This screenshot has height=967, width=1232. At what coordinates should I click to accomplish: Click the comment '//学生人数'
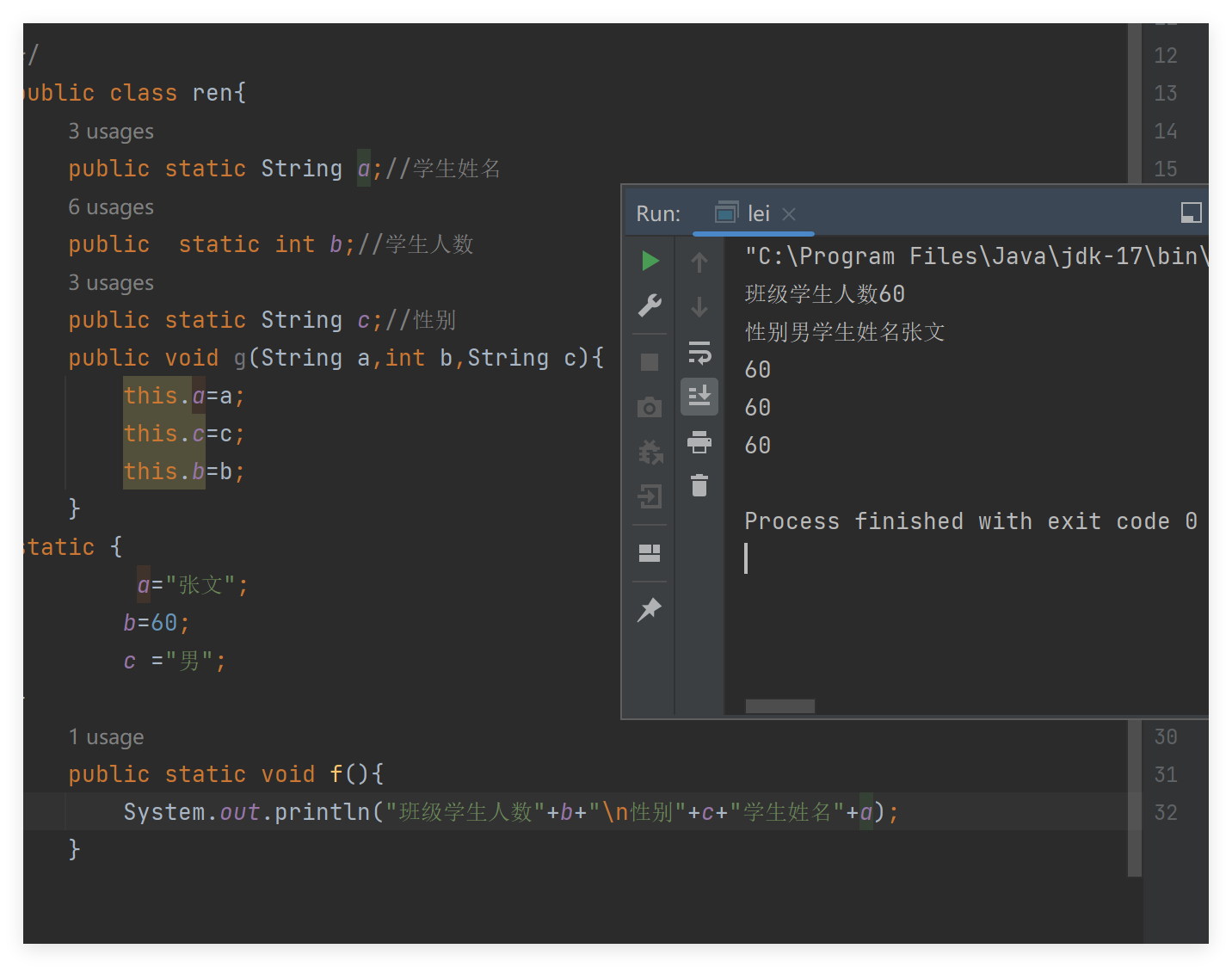(x=416, y=244)
